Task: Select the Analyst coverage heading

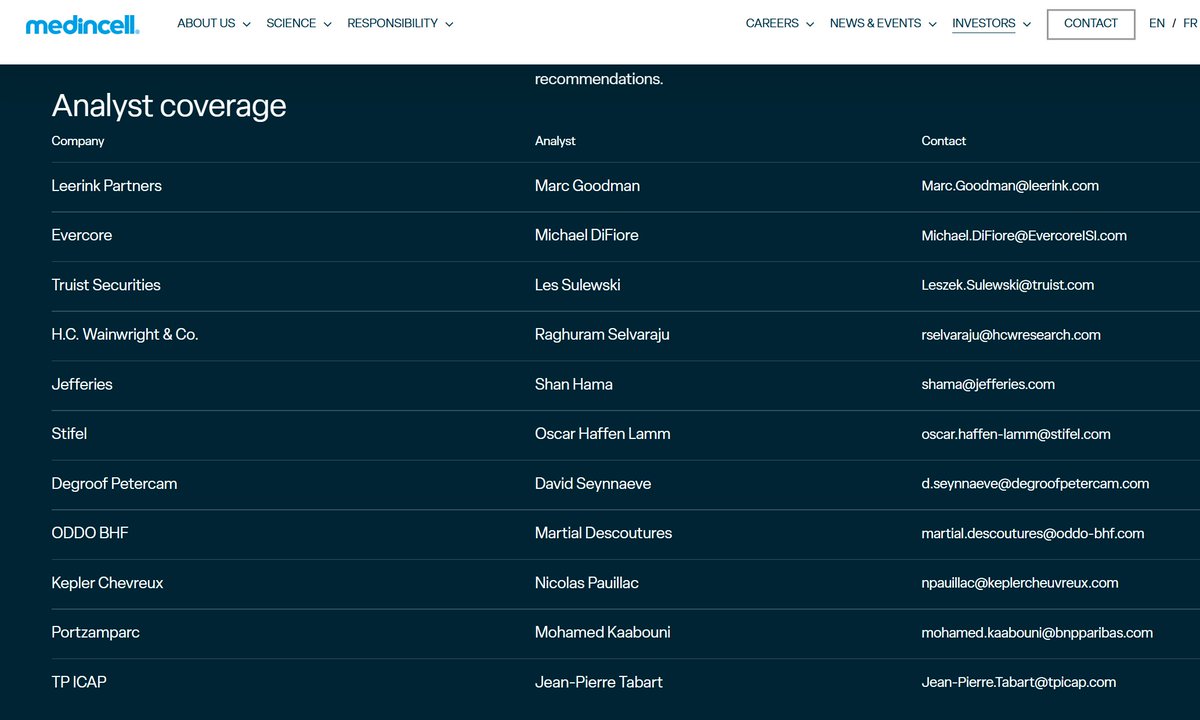Action: (169, 106)
